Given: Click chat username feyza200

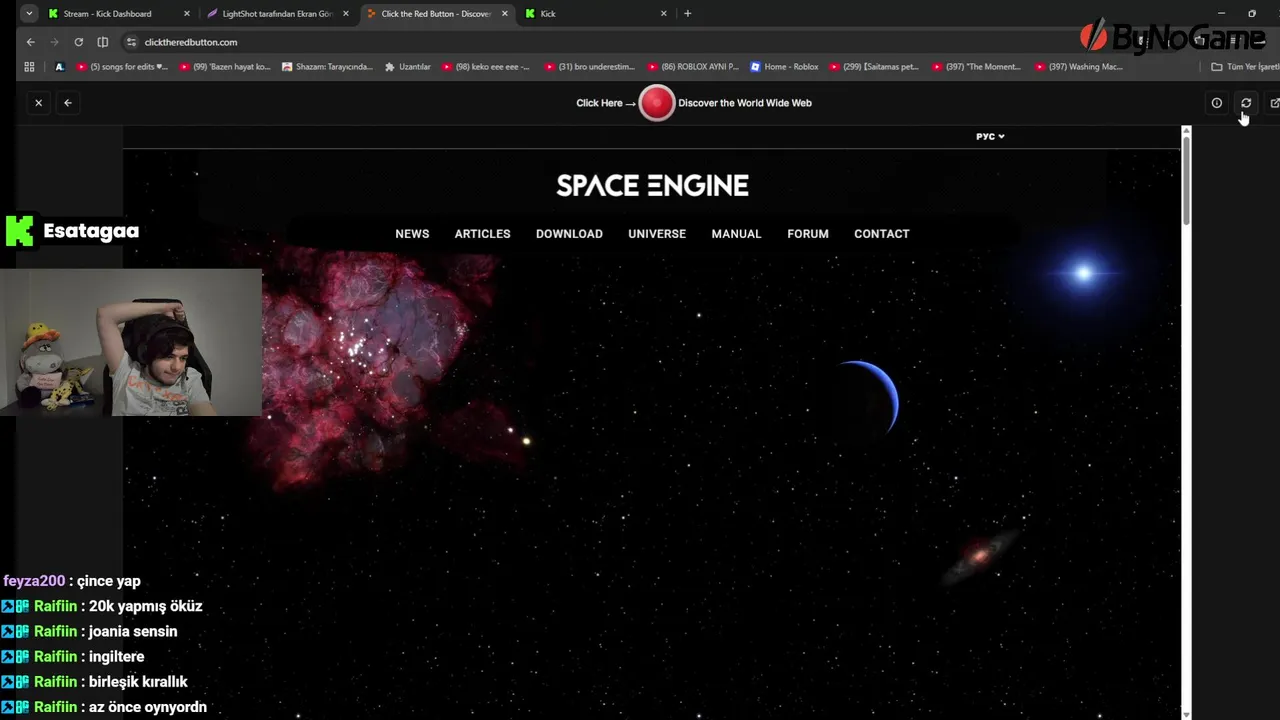Looking at the screenshot, I should 34,581.
